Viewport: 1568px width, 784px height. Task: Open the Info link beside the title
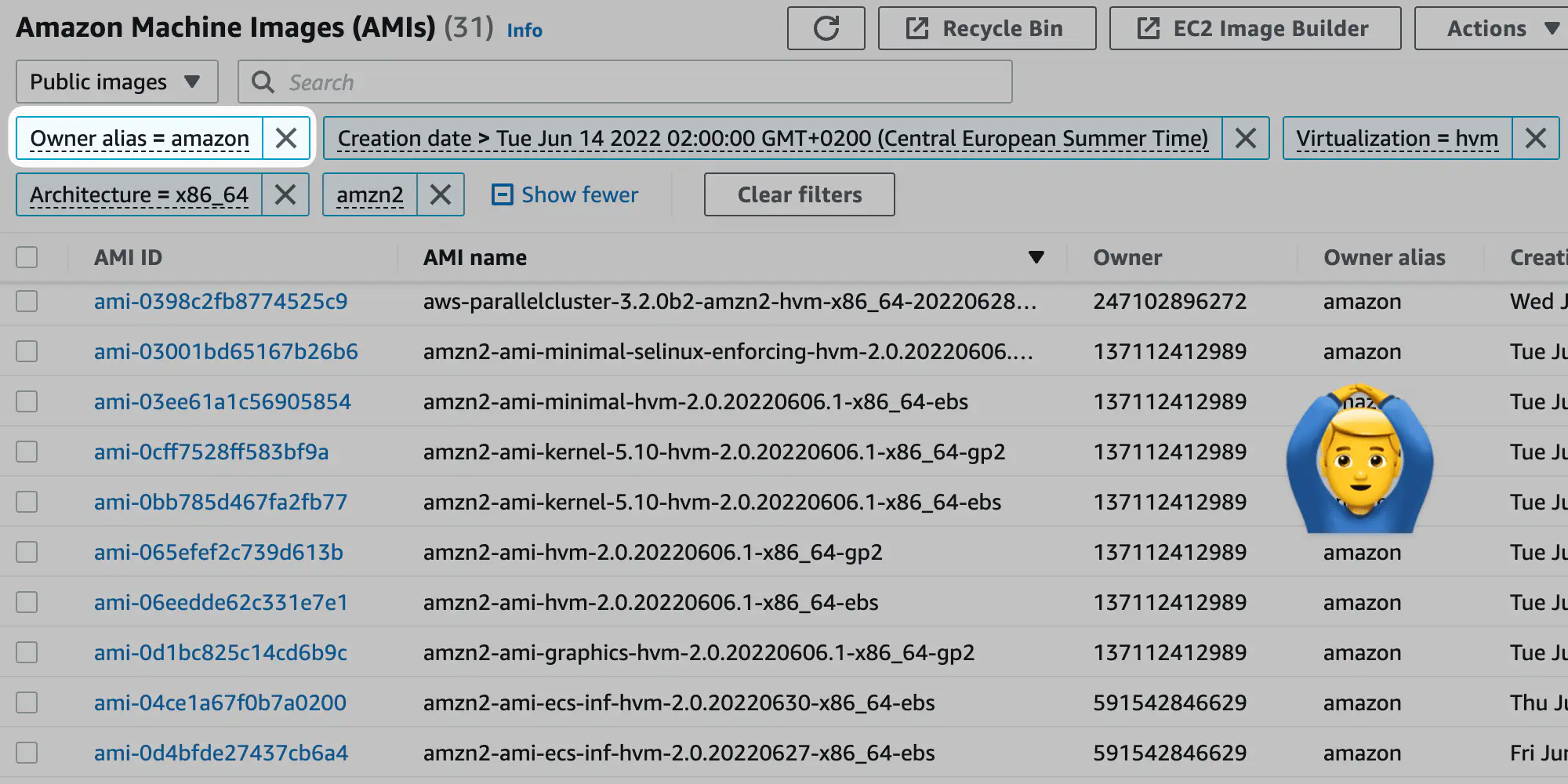point(524,31)
